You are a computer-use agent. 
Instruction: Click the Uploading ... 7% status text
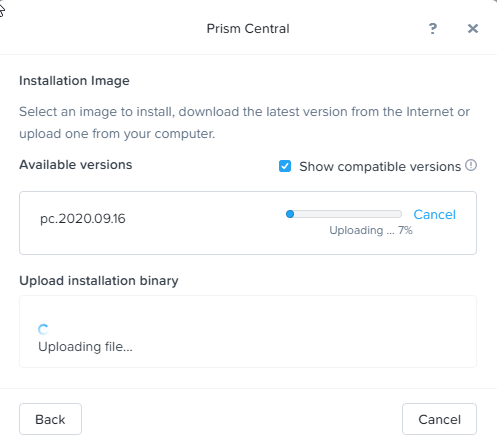371,230
